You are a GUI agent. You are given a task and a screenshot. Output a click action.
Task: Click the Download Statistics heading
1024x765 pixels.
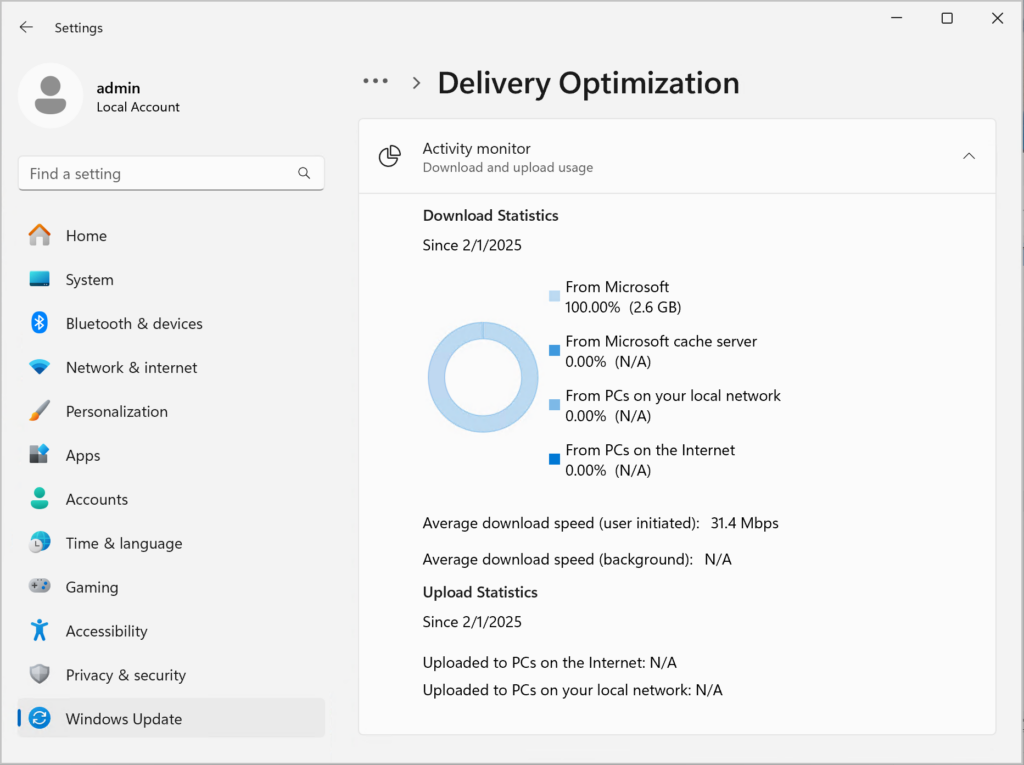(x=490, y=216)
